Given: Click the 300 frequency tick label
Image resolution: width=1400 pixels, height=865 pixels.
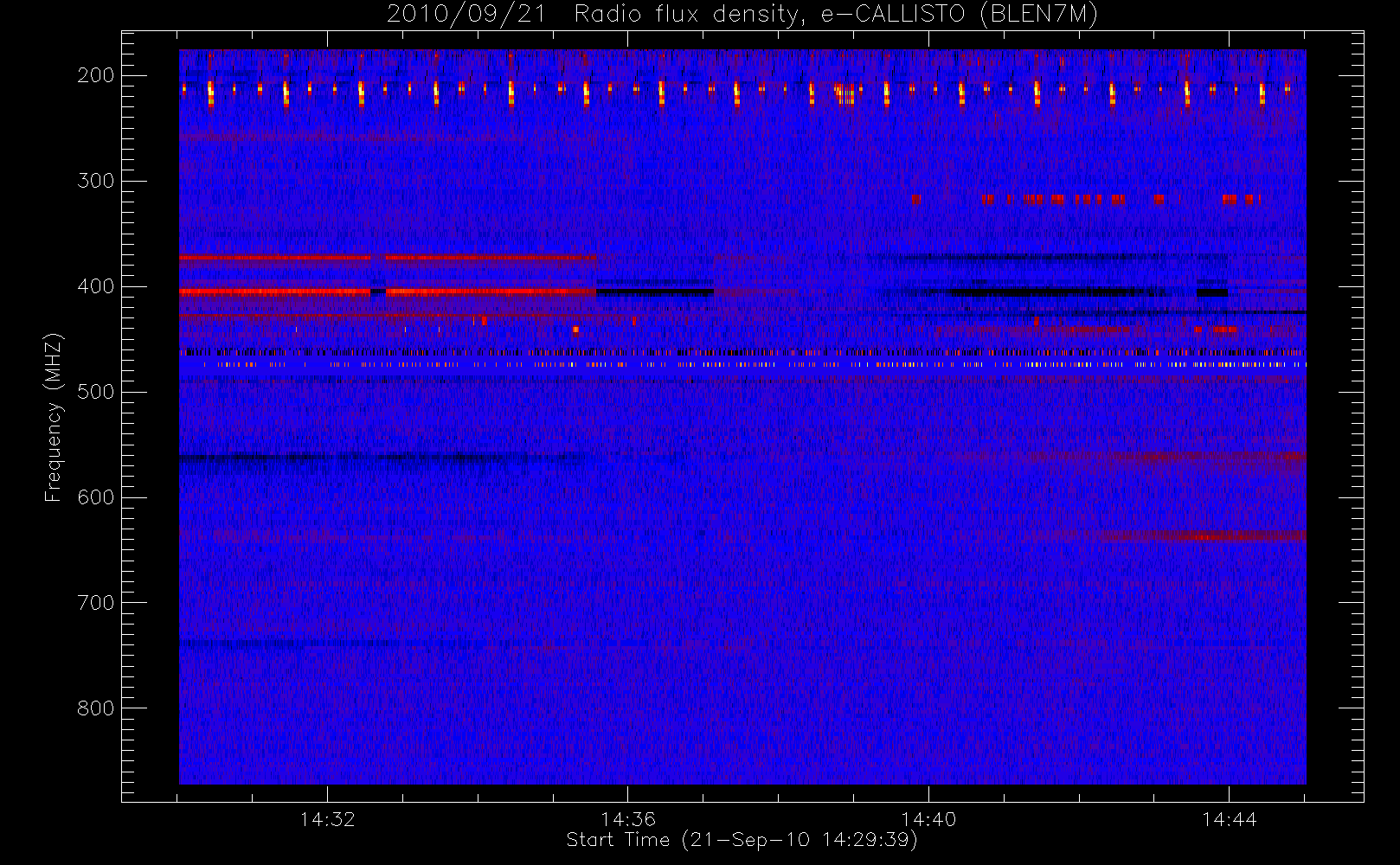Looking at the screenshot, I should [x=95, y=181].
